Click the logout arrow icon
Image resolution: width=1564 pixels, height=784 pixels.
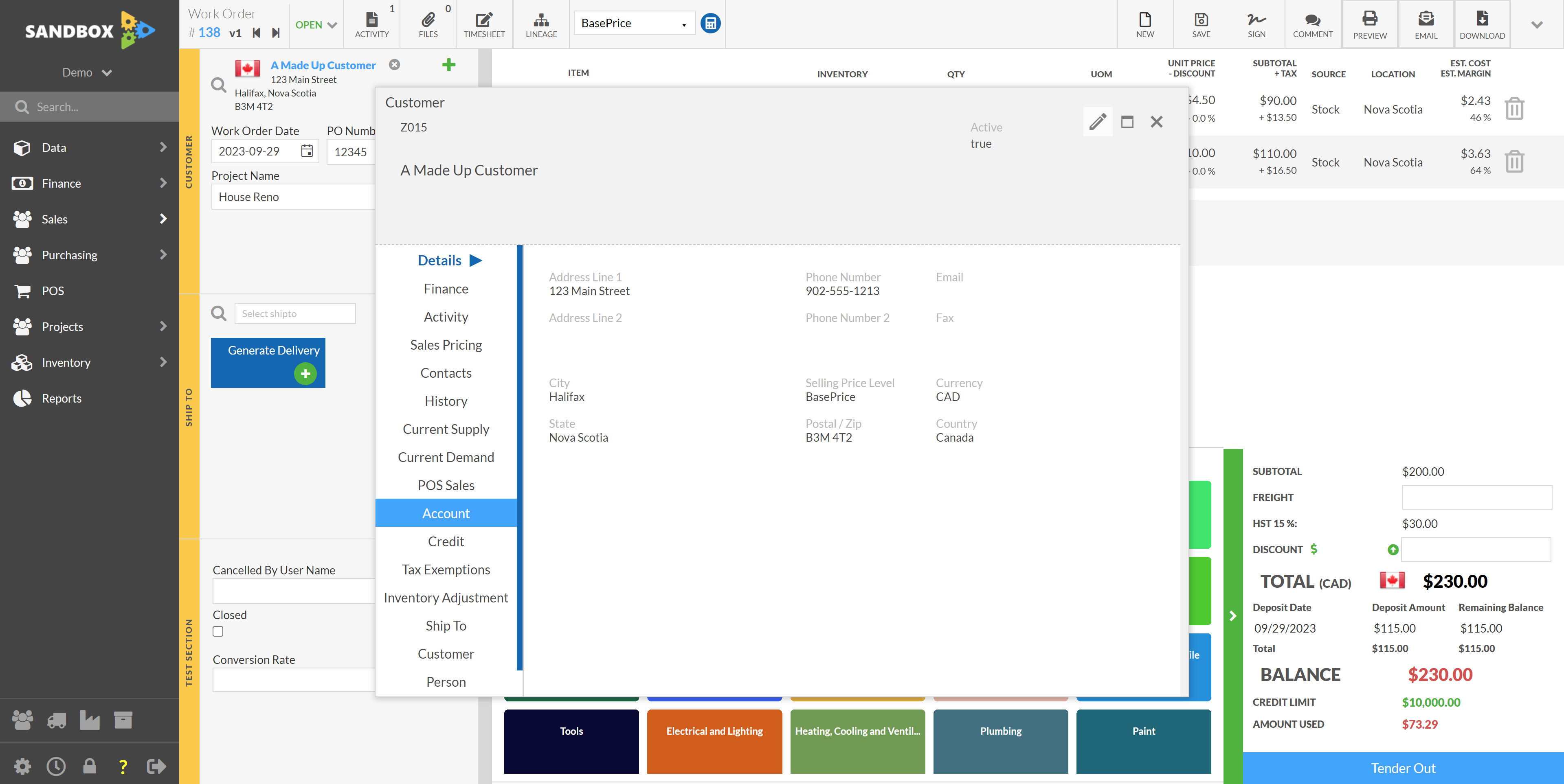coord(156,766)
